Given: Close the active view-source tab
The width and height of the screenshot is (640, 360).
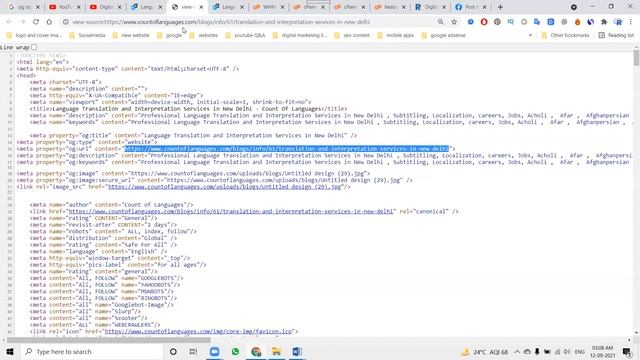Looking at the screenshot, I should [201, 7].
